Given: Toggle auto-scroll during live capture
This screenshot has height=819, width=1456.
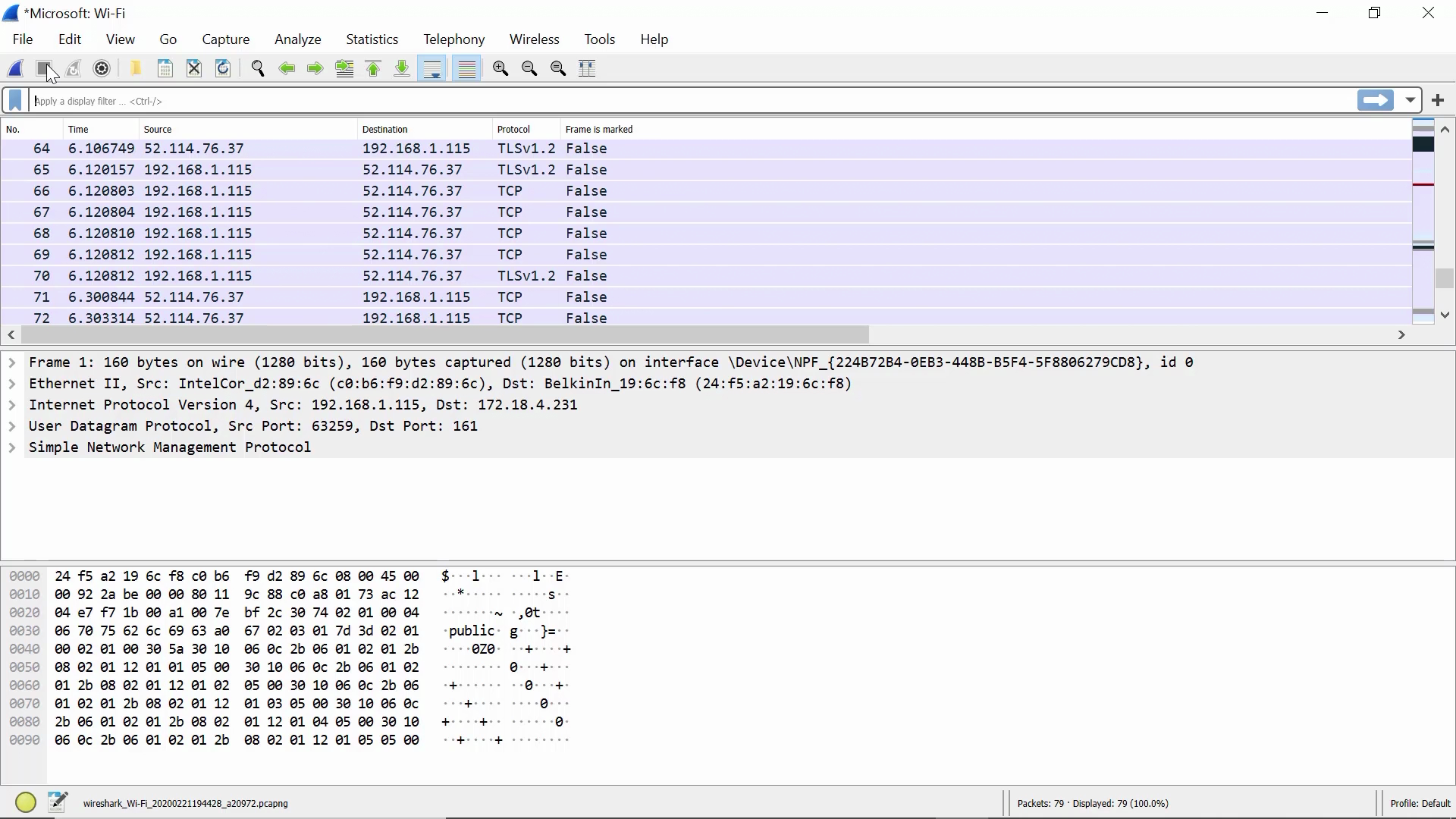Looking at the screenshot, I should click(432, 68).
